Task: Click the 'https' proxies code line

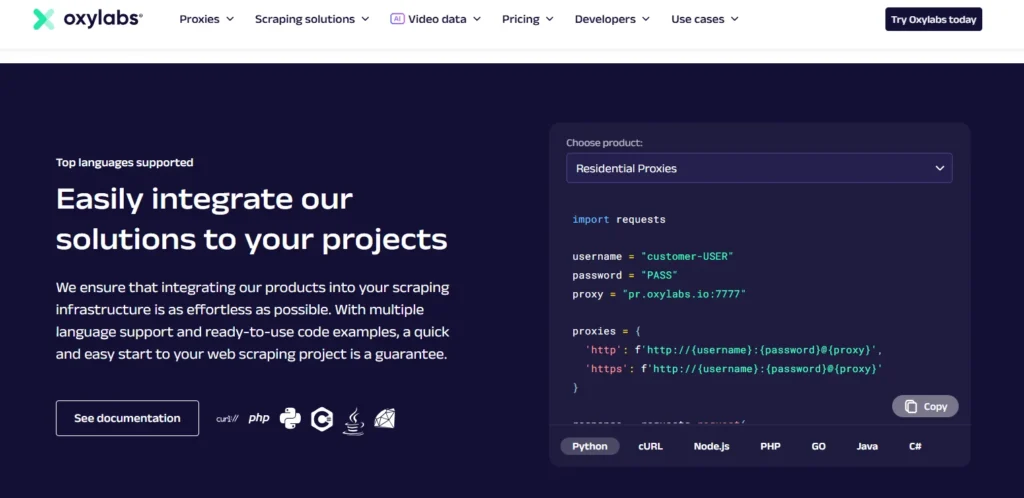Action: click(x=734, y=369)
